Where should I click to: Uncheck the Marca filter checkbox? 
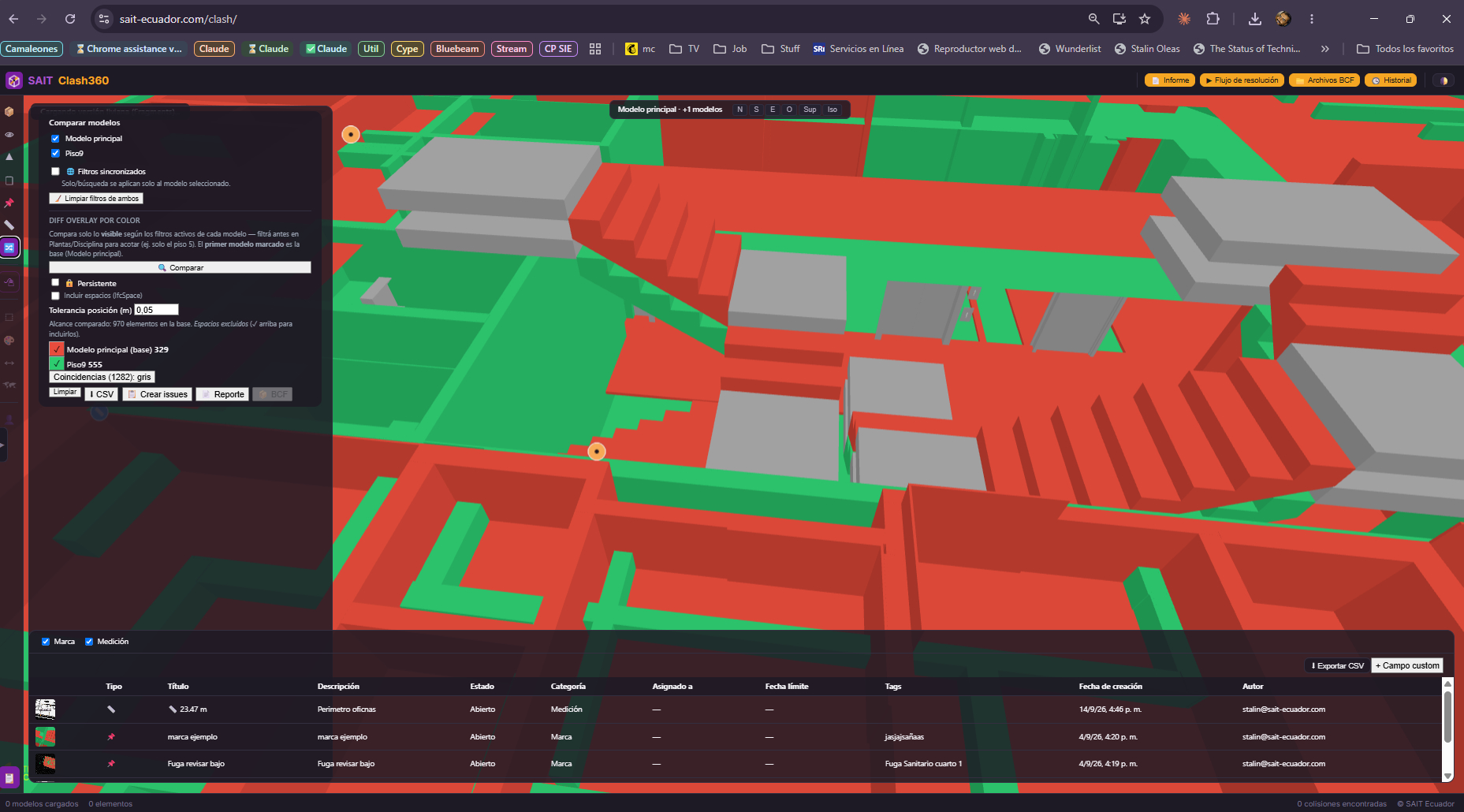pos(46,642)
